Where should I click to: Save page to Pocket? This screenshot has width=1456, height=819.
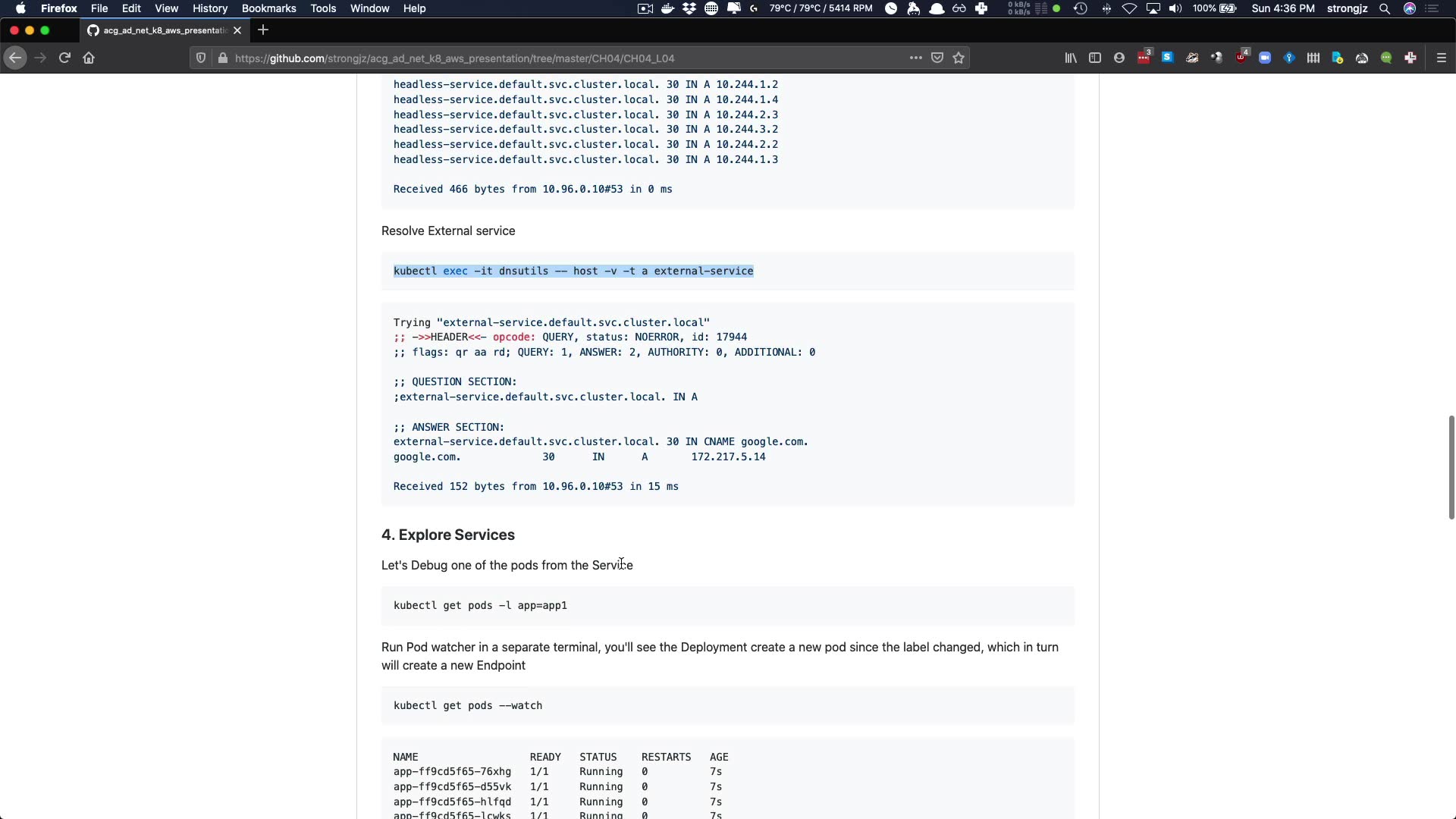tap(937, 58)
